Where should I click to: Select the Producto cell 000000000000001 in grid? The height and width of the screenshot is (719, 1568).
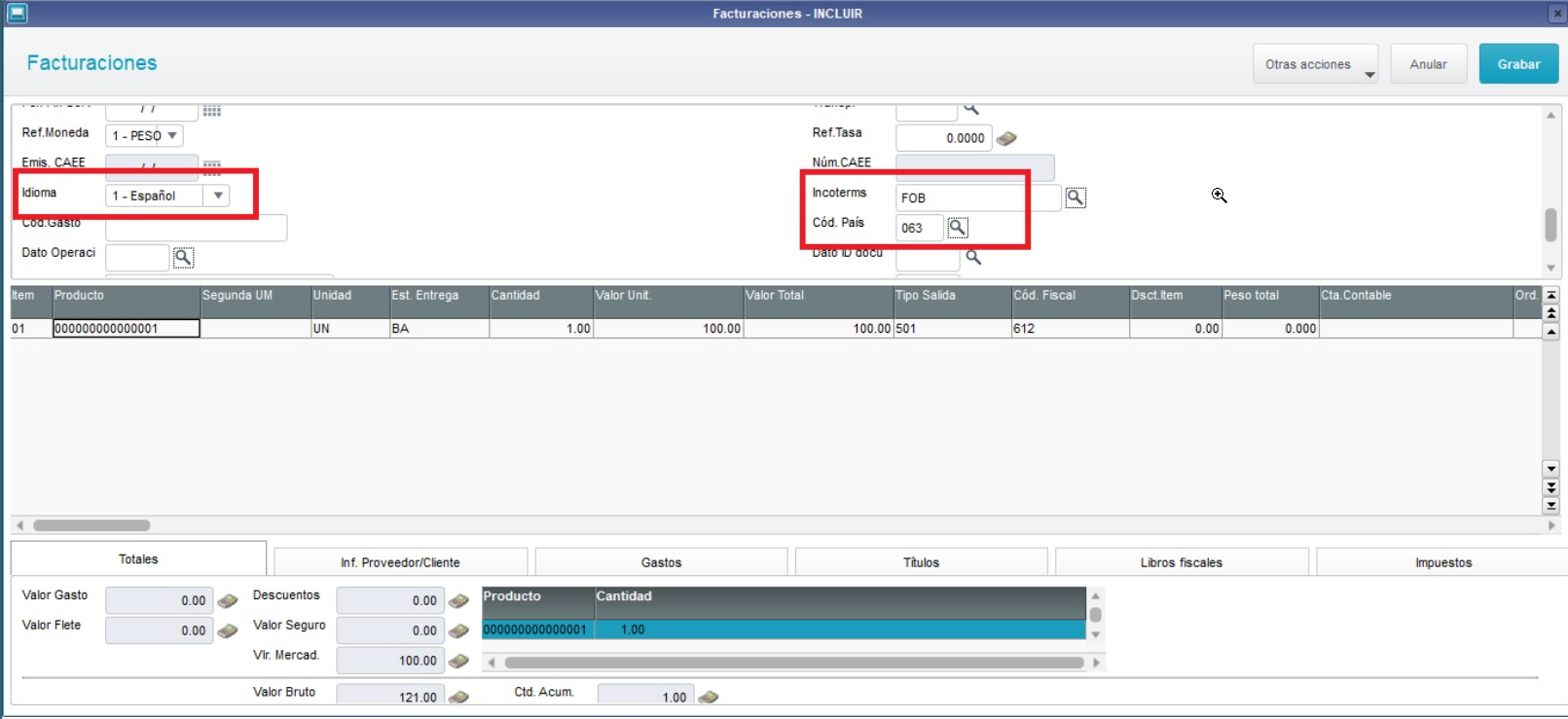[127, 329]
